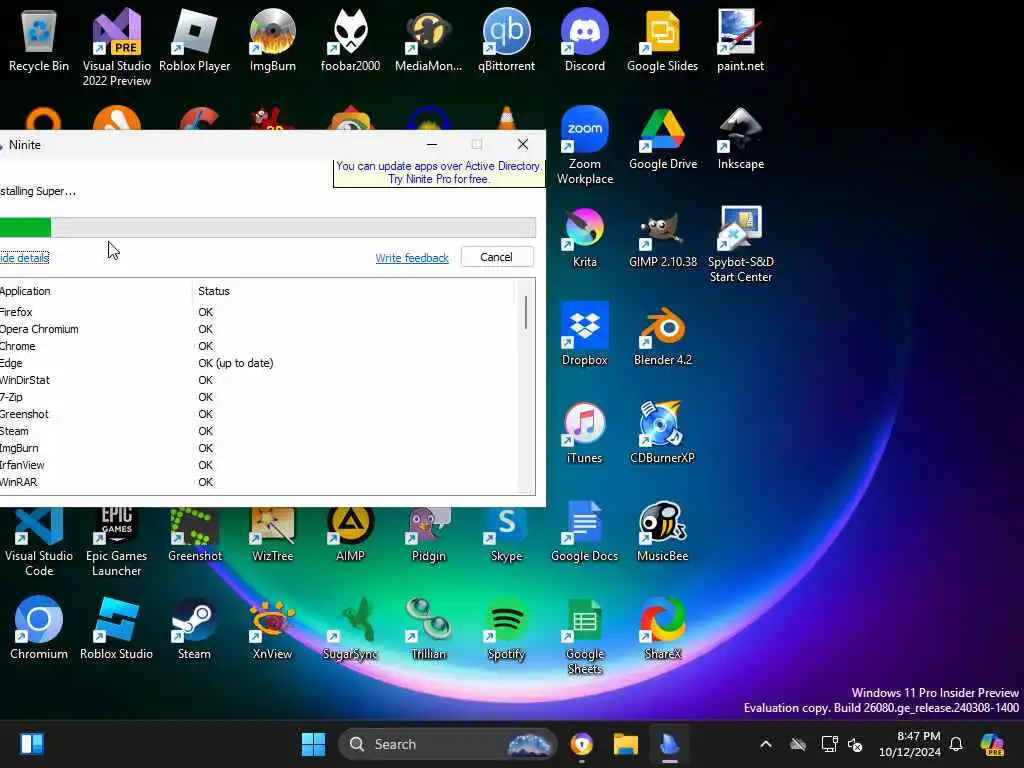Open AIMP desktop shortcut
Screen dimensions: 1024x768
point(351,534)
